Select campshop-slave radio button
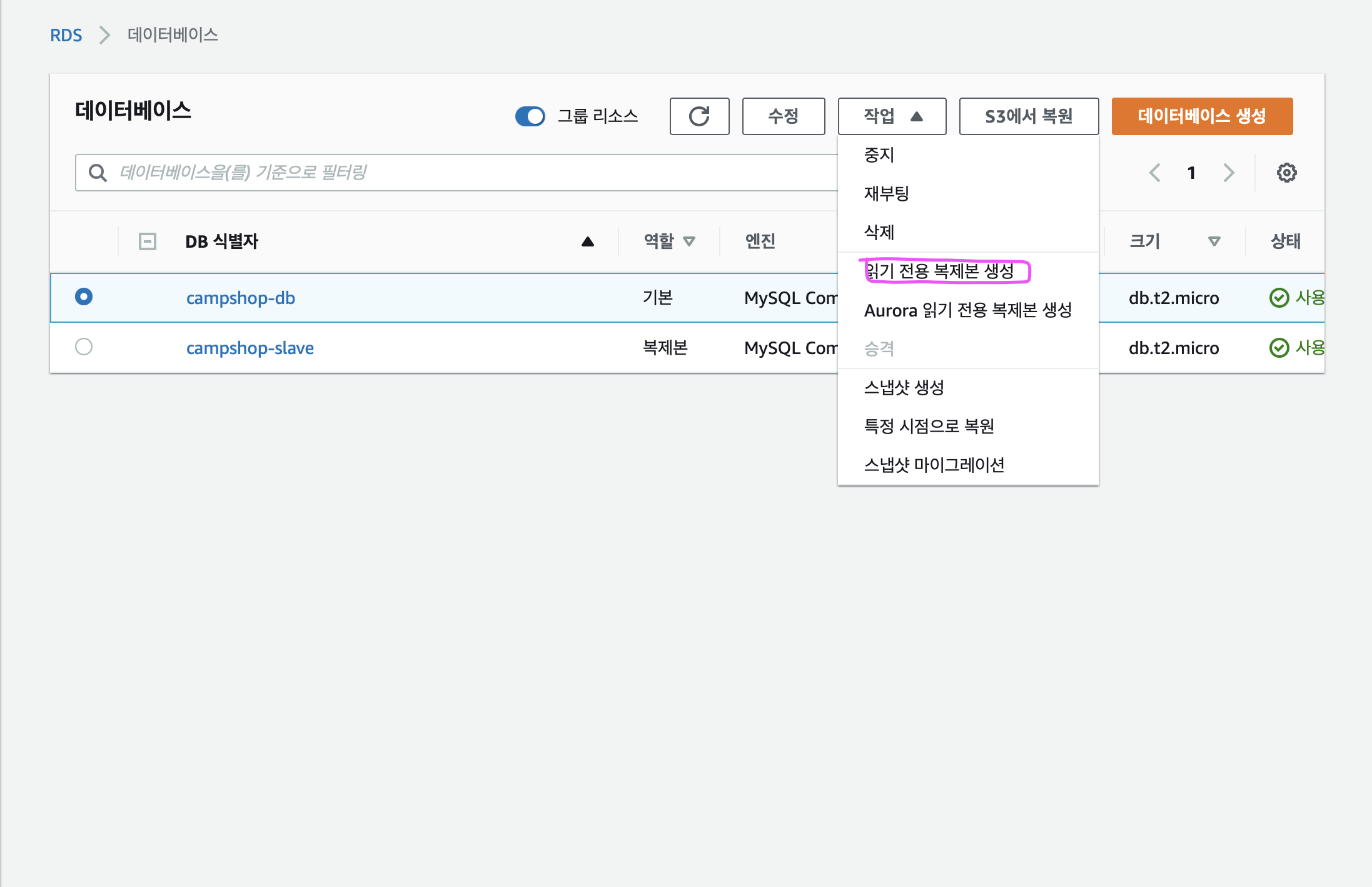This screenshot has width=1372, height=887. click(x=84, y=347)
